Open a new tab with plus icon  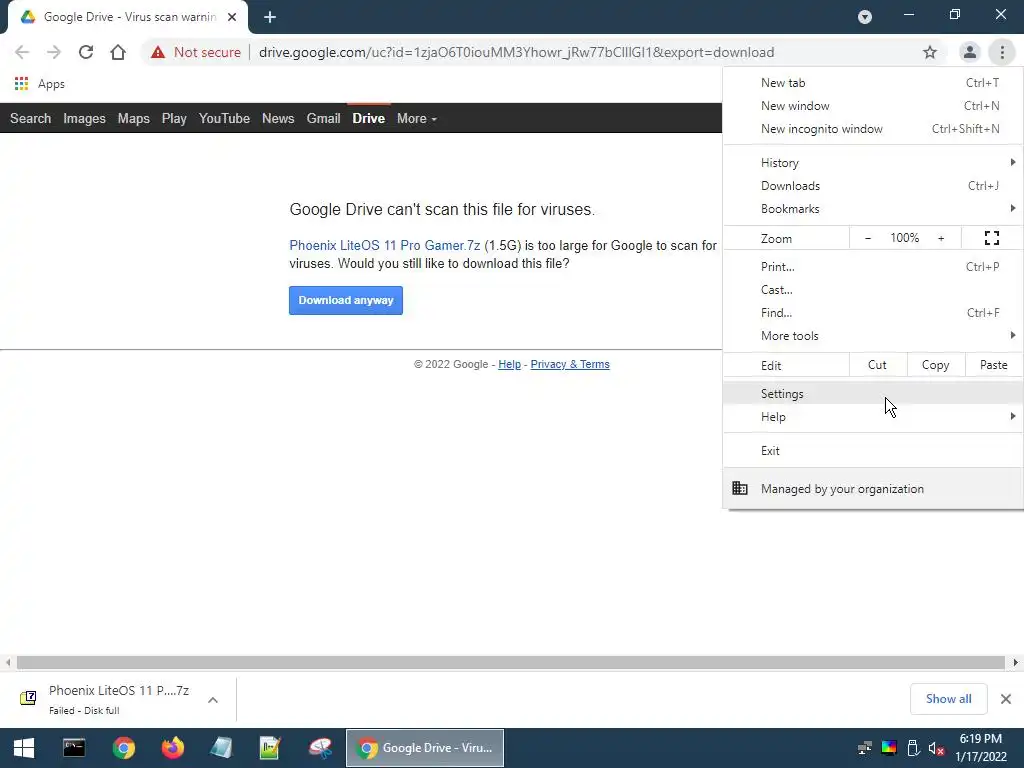click(270, 17)
